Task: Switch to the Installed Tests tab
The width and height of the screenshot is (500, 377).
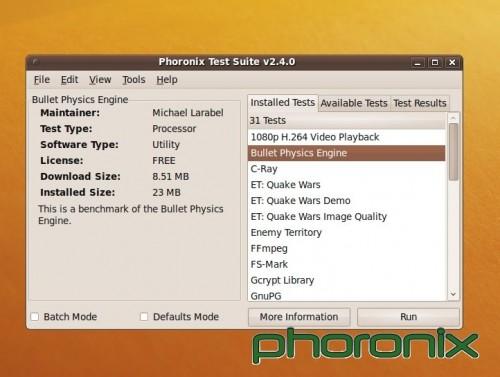Action: click(283, 102)
